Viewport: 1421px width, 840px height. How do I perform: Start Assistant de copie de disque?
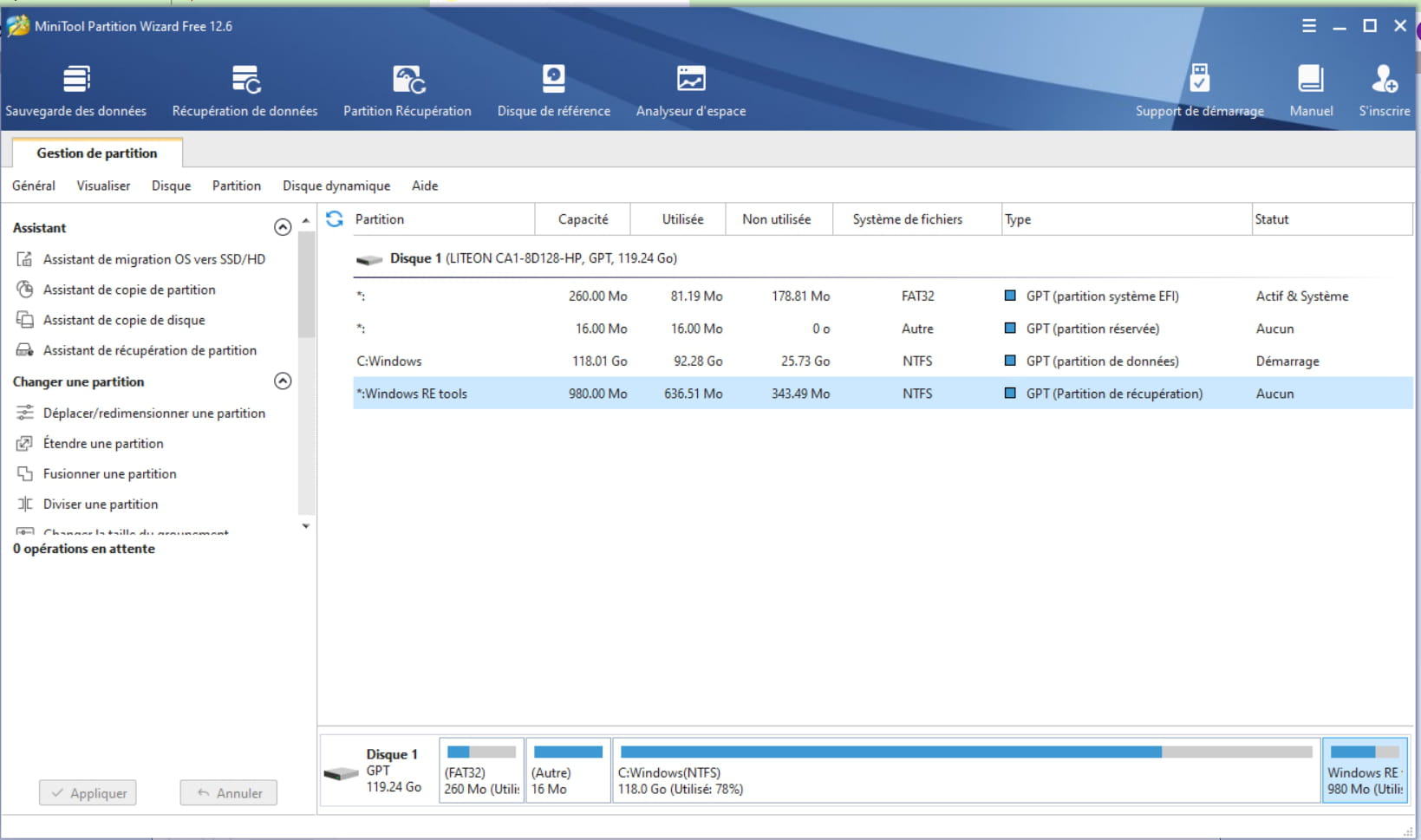[x=124, y=320]
